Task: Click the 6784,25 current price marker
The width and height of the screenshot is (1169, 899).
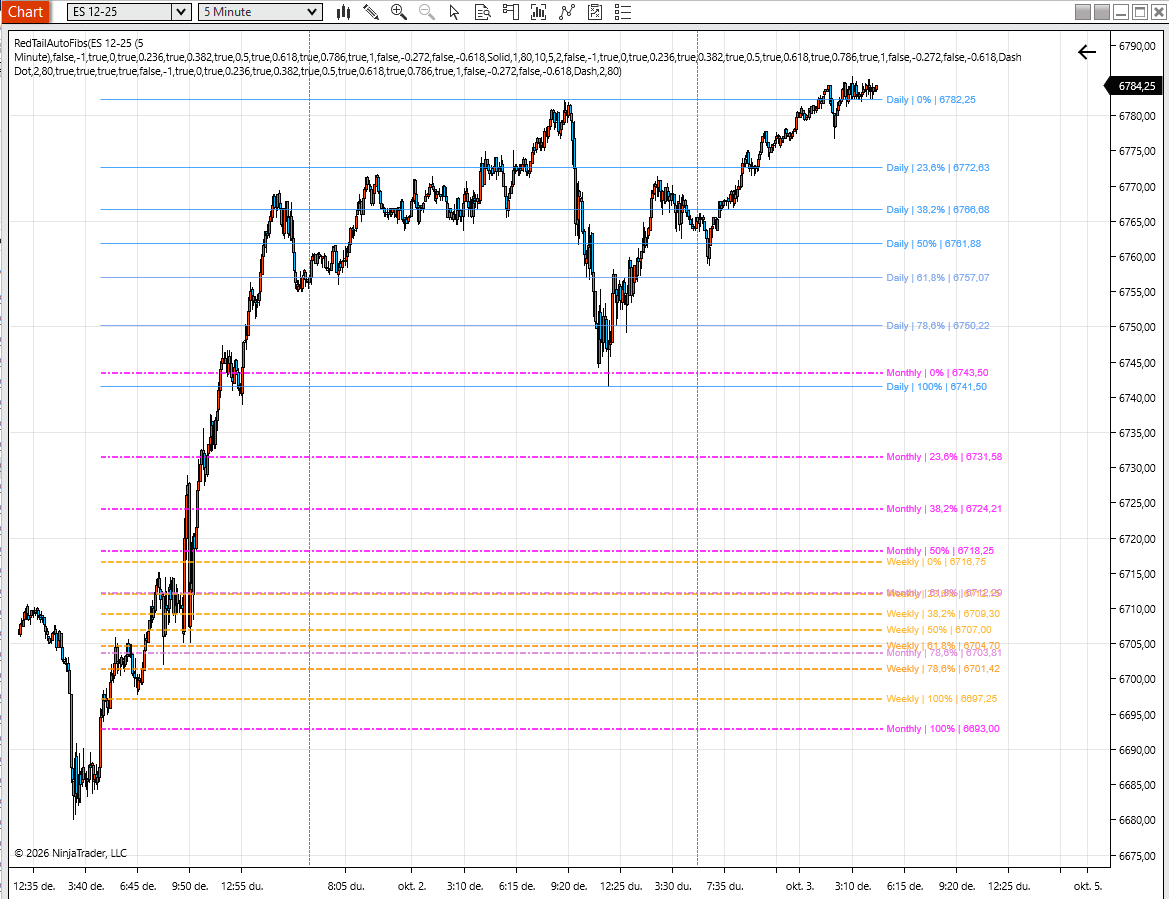Action: coord(1135,86)
